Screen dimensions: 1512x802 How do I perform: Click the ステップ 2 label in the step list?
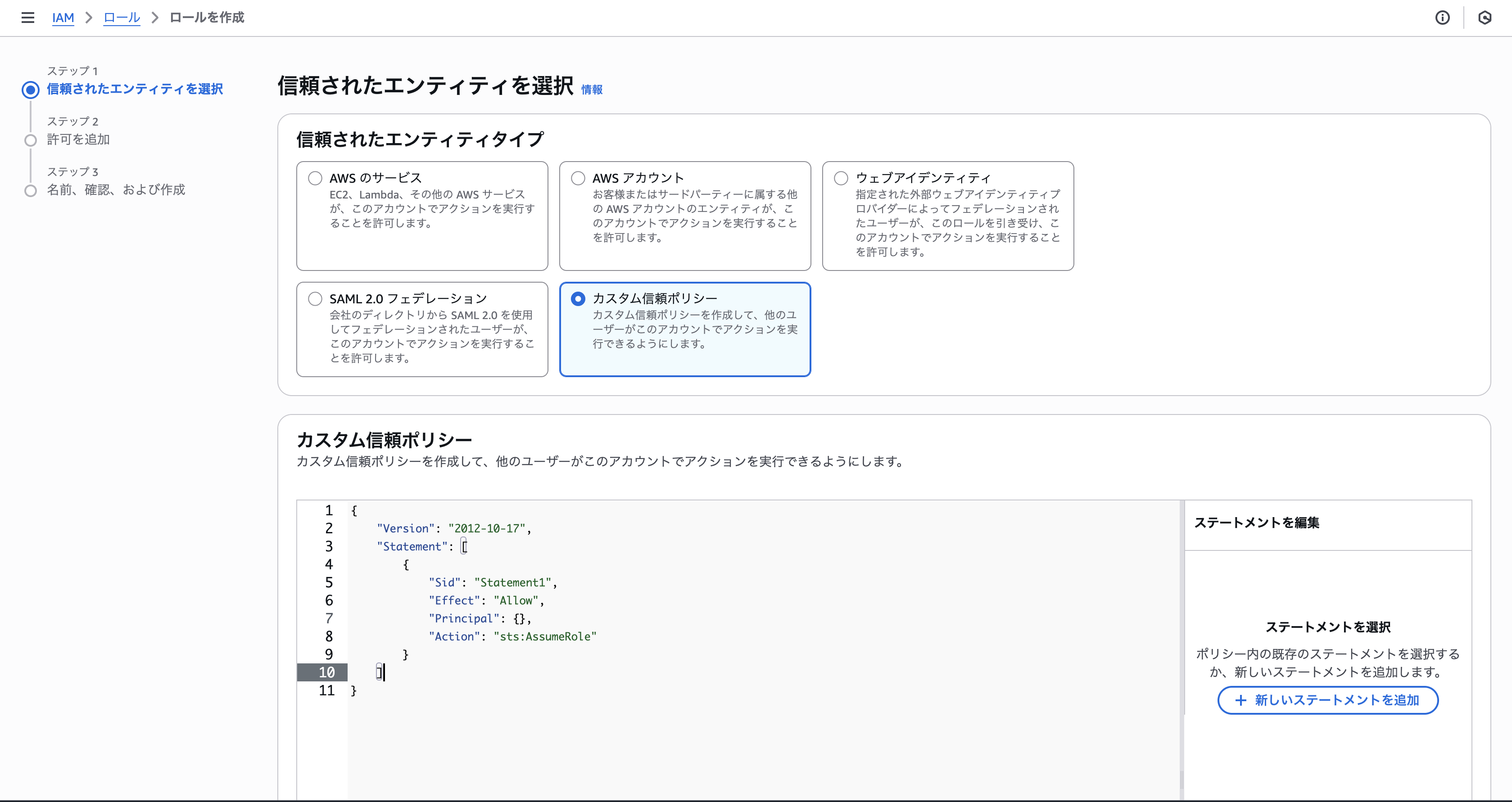tap(72, 122)
